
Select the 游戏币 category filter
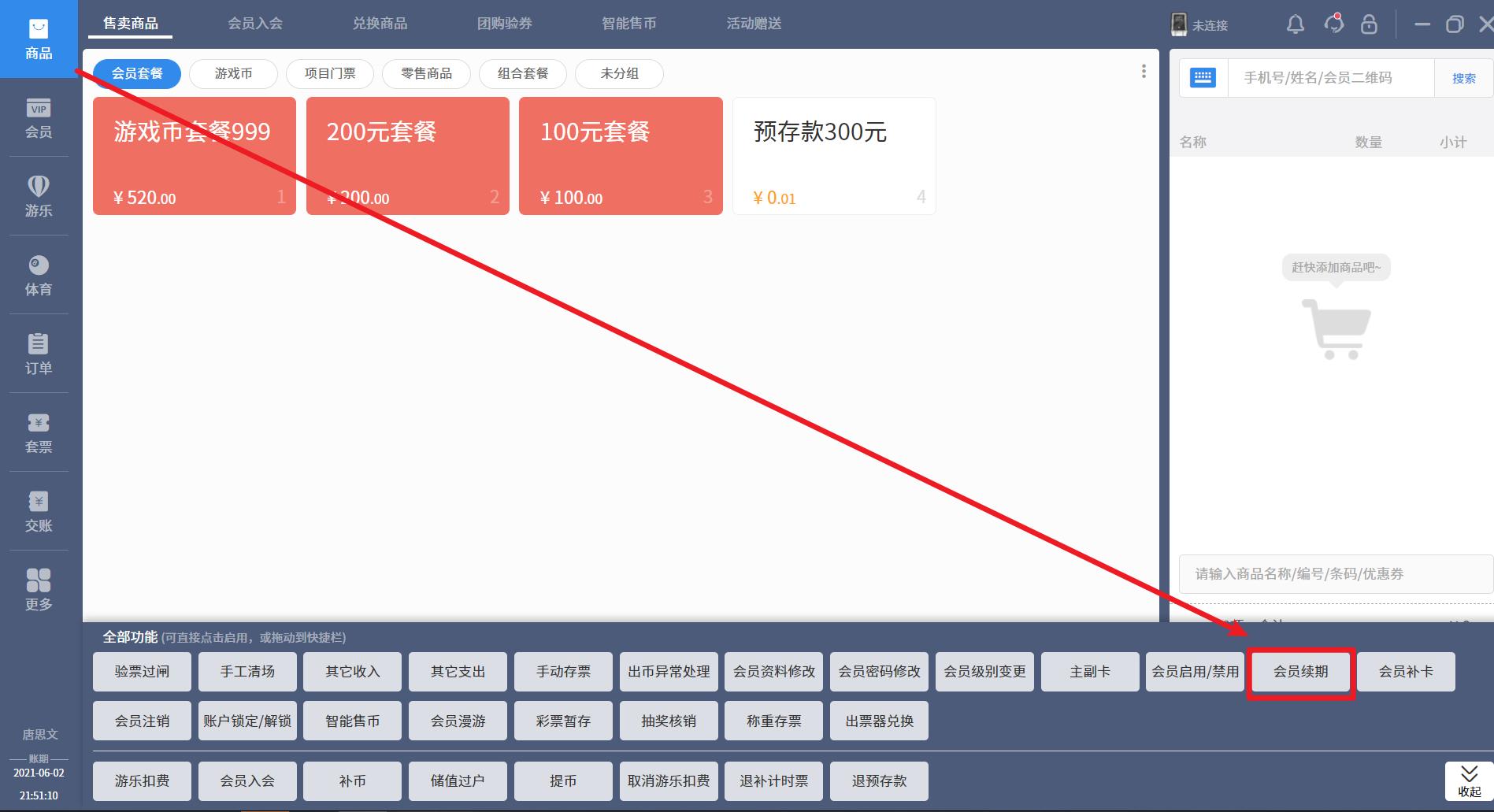point(233,73)
